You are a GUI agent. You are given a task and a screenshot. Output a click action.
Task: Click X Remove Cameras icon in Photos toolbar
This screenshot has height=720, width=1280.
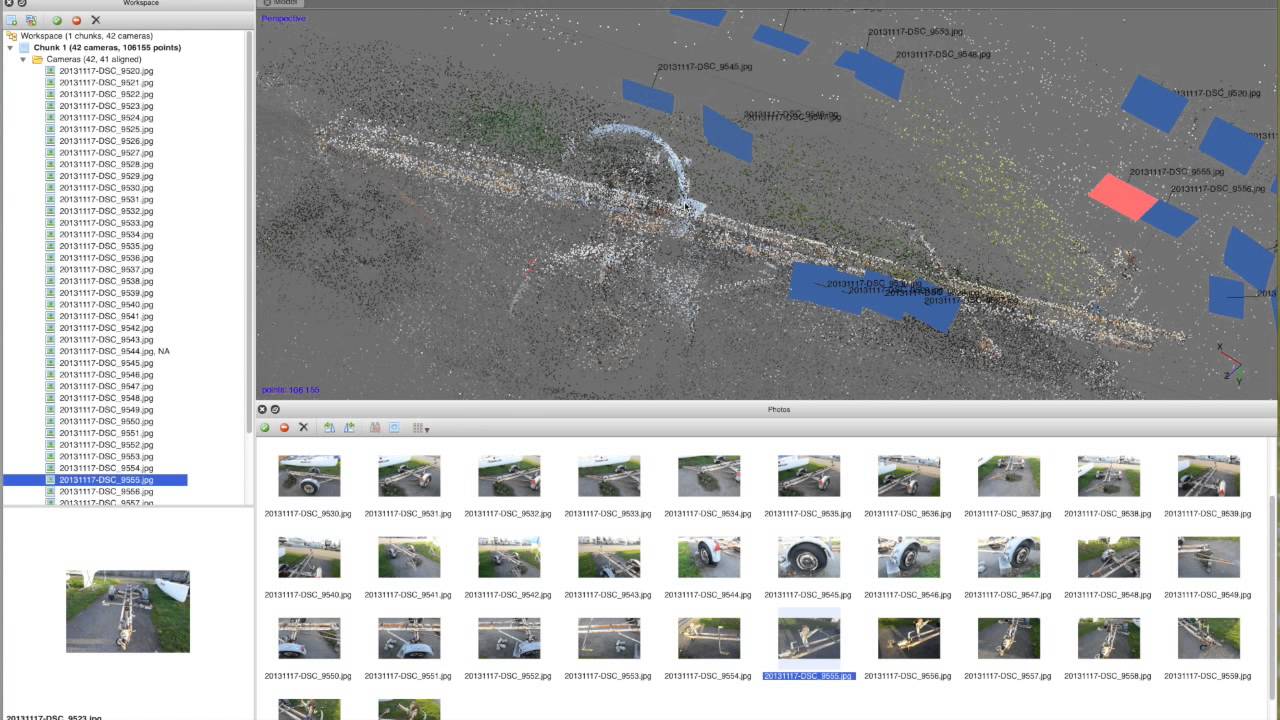coord(303,428)
